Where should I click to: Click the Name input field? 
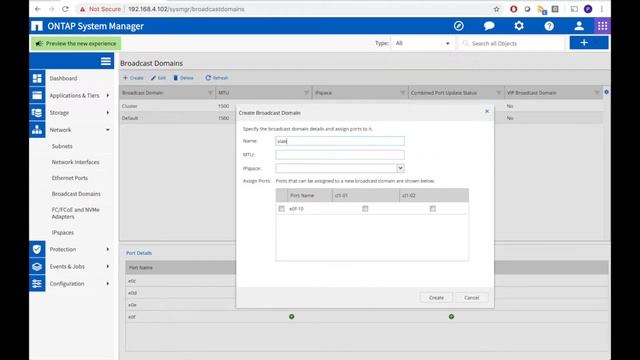point(340,141)
